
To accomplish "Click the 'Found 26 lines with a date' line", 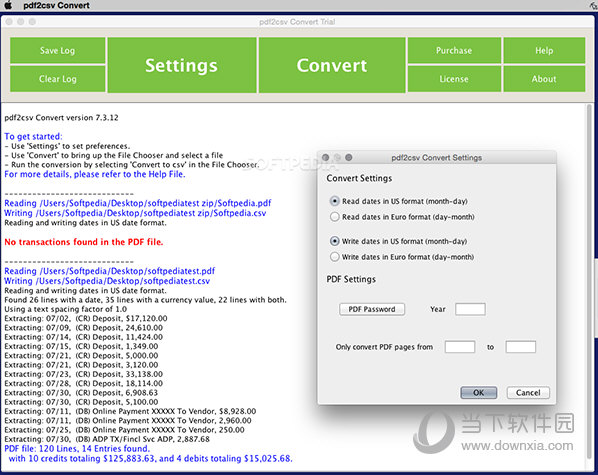I will [x=145, y=300].
